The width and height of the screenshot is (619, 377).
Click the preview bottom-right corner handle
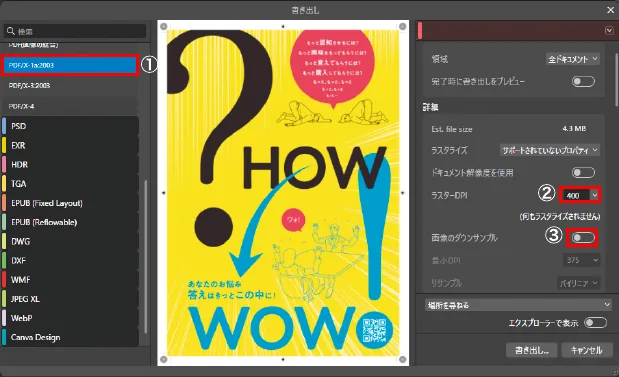tap(403, 359)
